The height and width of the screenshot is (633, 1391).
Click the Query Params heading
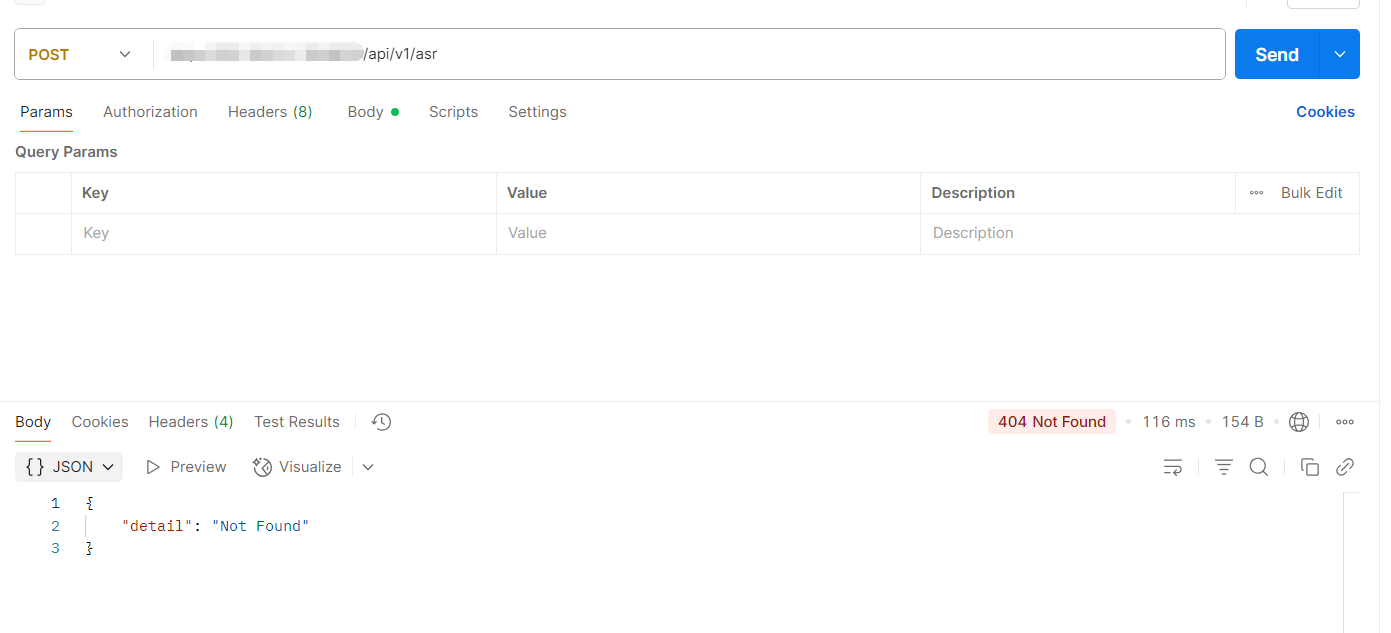(66, 152)
